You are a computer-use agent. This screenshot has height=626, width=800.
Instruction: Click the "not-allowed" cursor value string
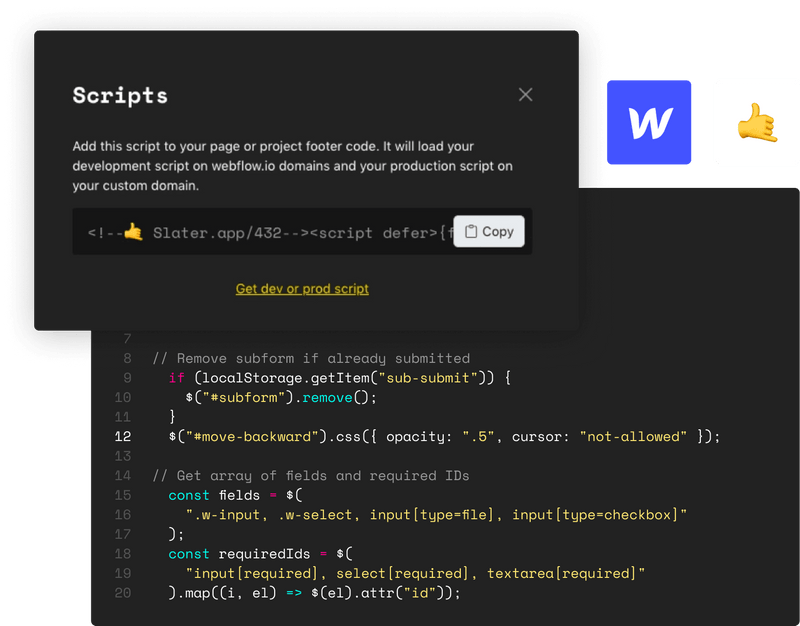click(x=632, y=436)
